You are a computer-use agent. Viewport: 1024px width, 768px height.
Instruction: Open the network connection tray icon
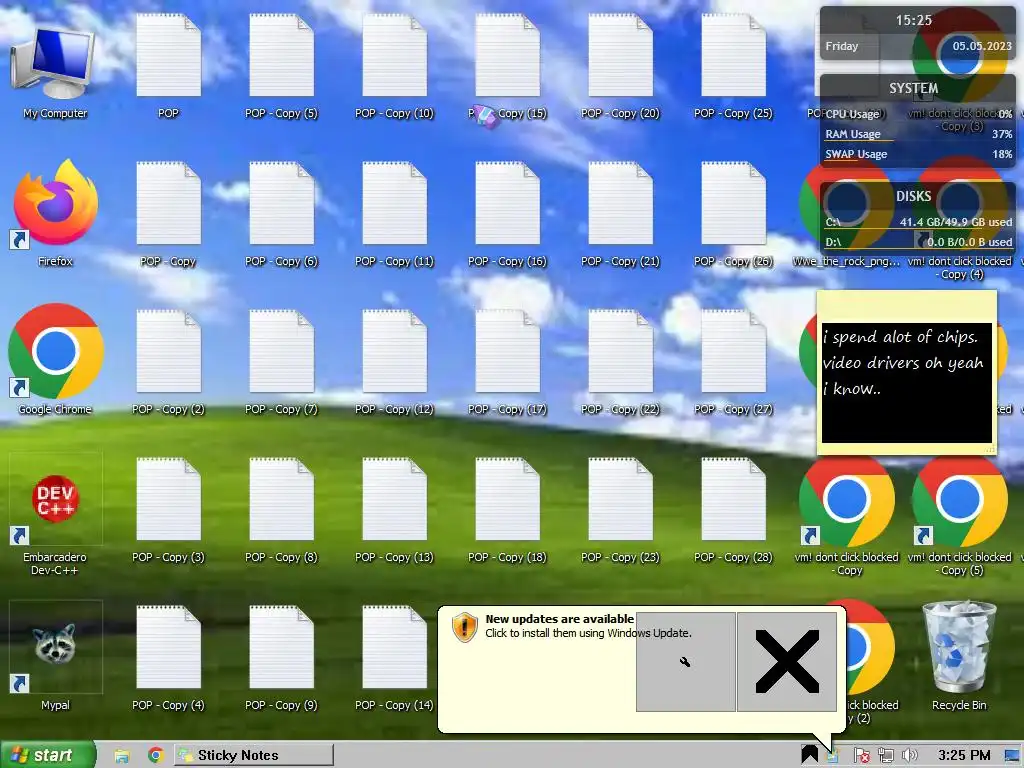pos(886,756)
